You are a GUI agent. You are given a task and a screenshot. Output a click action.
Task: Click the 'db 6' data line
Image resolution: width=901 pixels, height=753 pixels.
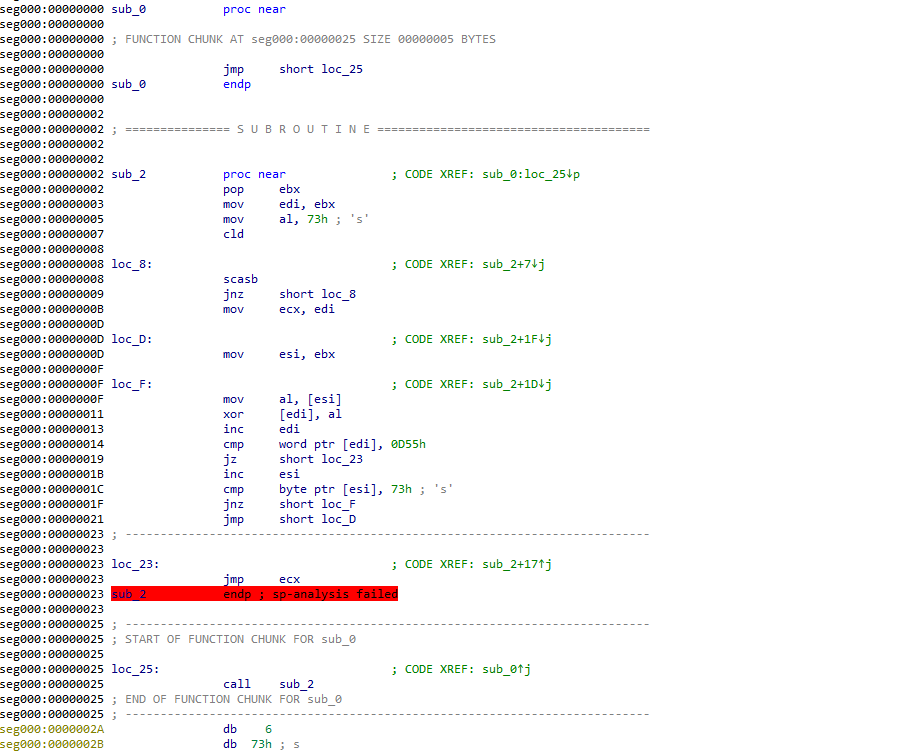[247, 729]
